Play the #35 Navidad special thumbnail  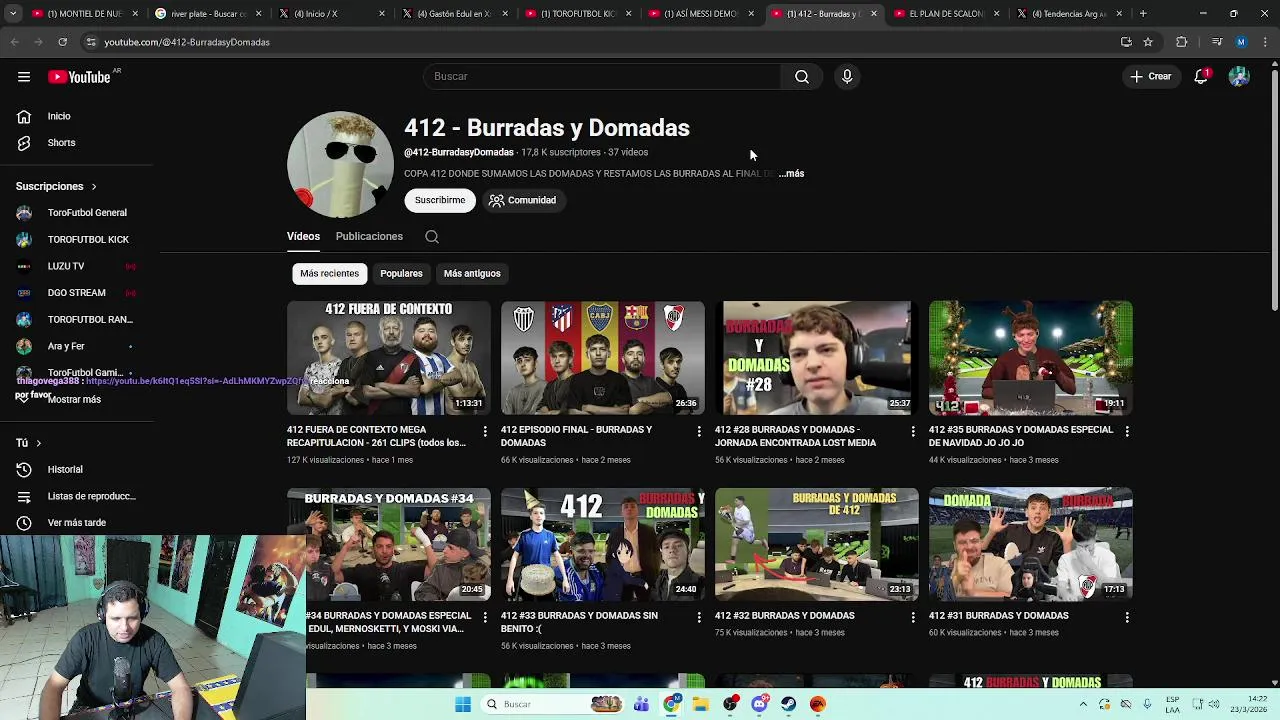(1031, 358)
